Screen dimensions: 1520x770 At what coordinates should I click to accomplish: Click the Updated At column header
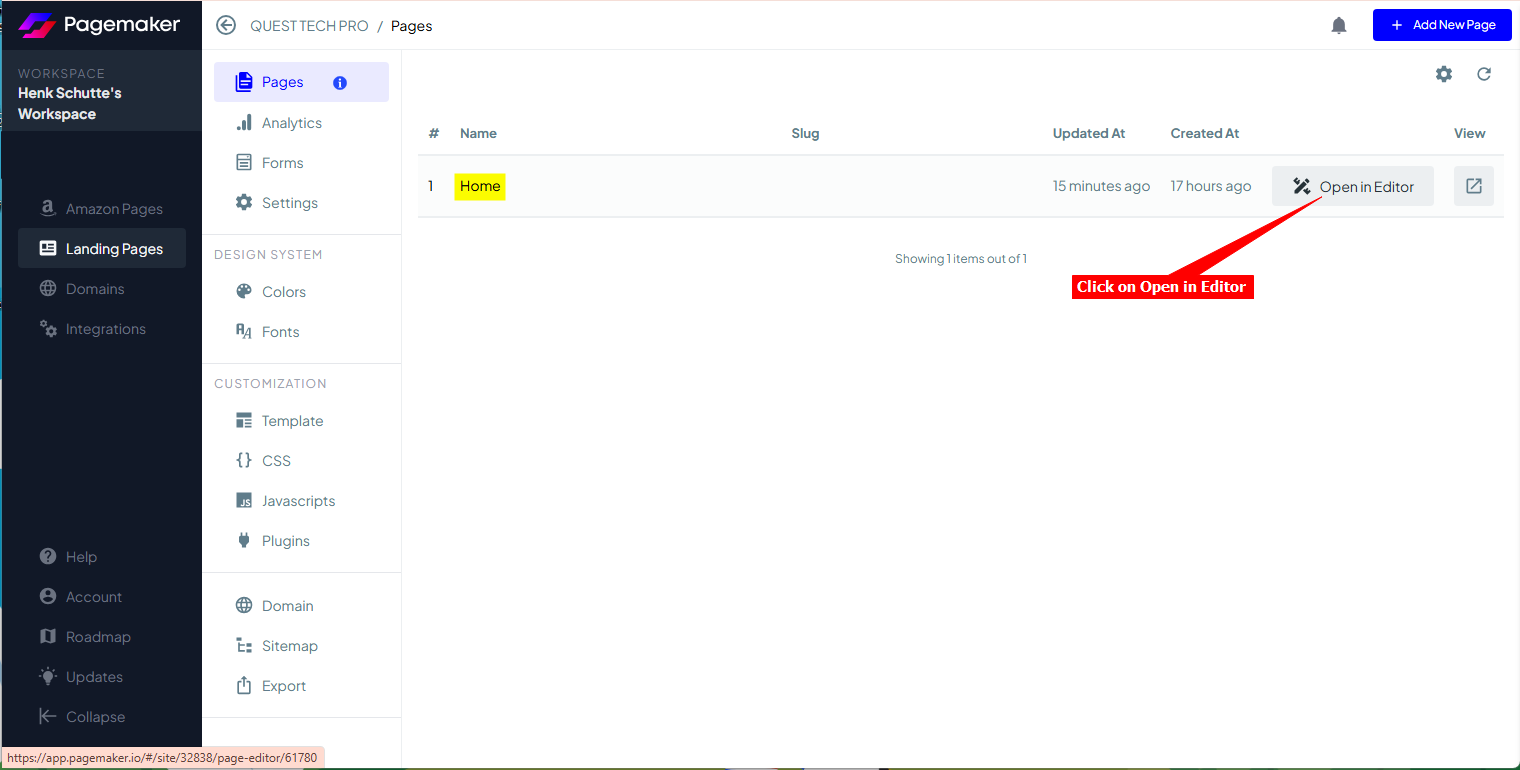1089,133
